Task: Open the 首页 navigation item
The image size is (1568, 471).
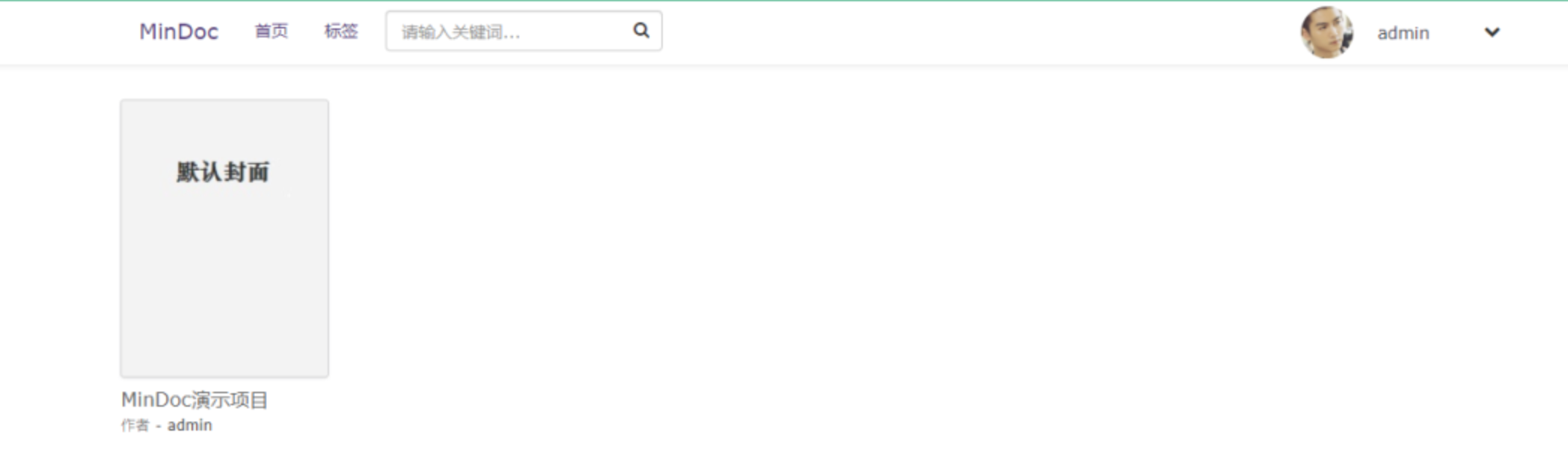Action: point(271,31)
